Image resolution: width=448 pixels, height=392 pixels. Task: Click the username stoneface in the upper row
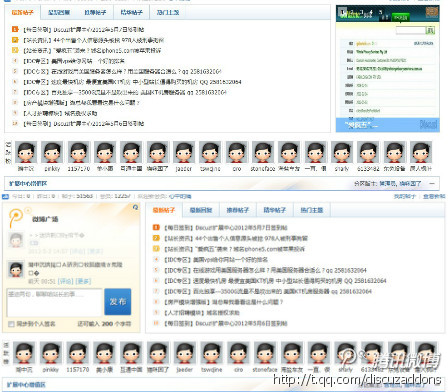[263, 169]
